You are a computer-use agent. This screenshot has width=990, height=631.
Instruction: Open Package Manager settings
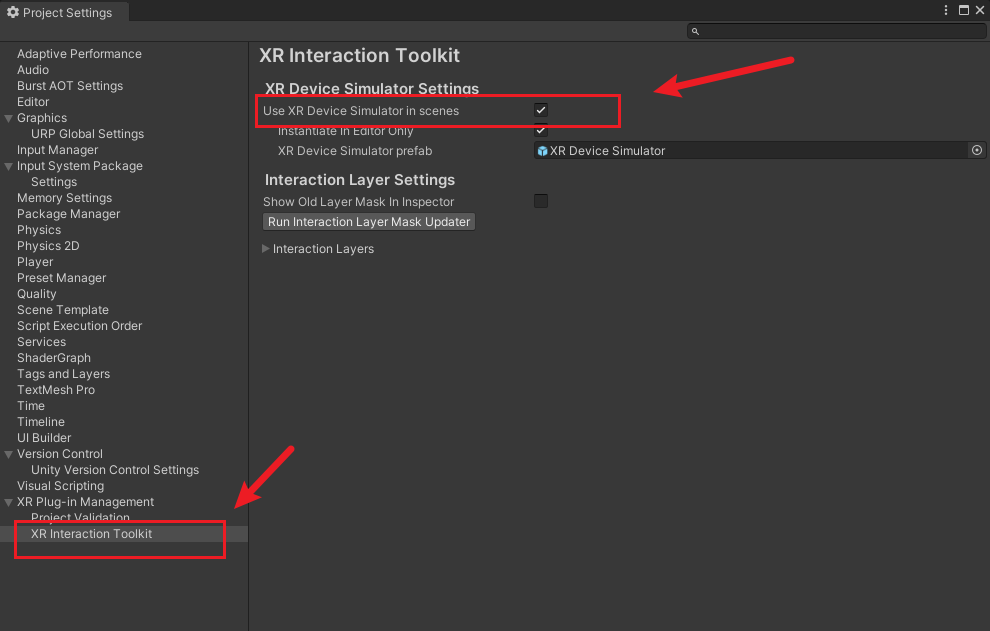68,213
